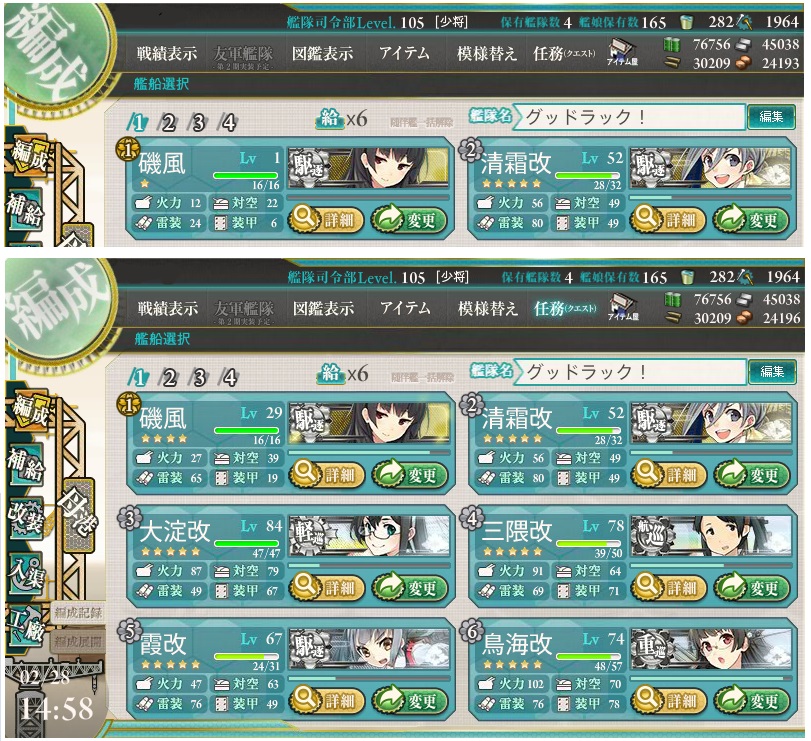
Task: Open the 改装 remodel sidebar icon
Action: pyautogui.click(x=25, y=519)
